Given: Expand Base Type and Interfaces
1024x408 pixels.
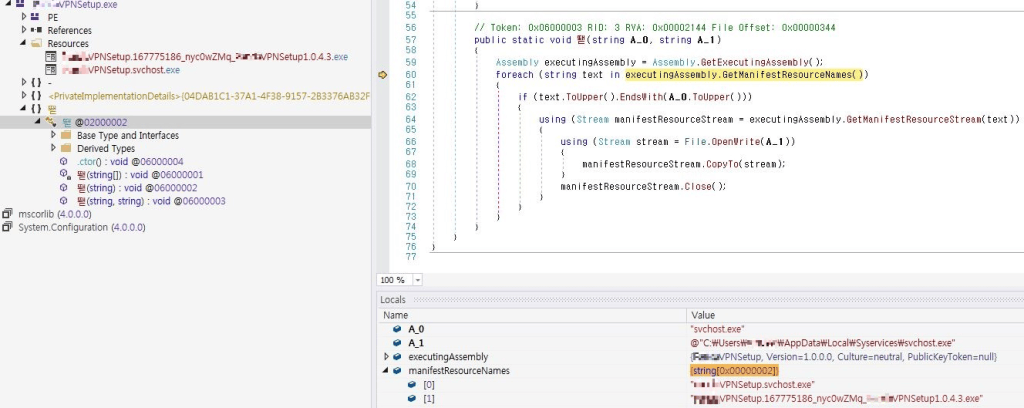Looking at the screenshot, I should (x=54, y=134).
